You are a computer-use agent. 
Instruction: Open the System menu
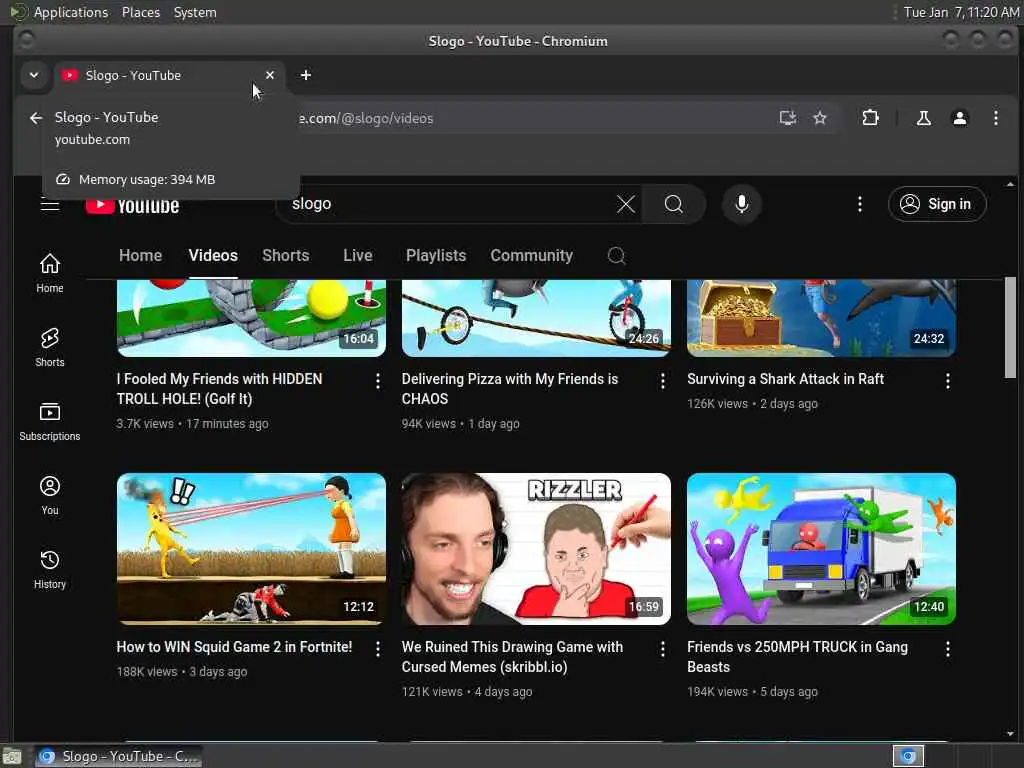pos(195,12)
